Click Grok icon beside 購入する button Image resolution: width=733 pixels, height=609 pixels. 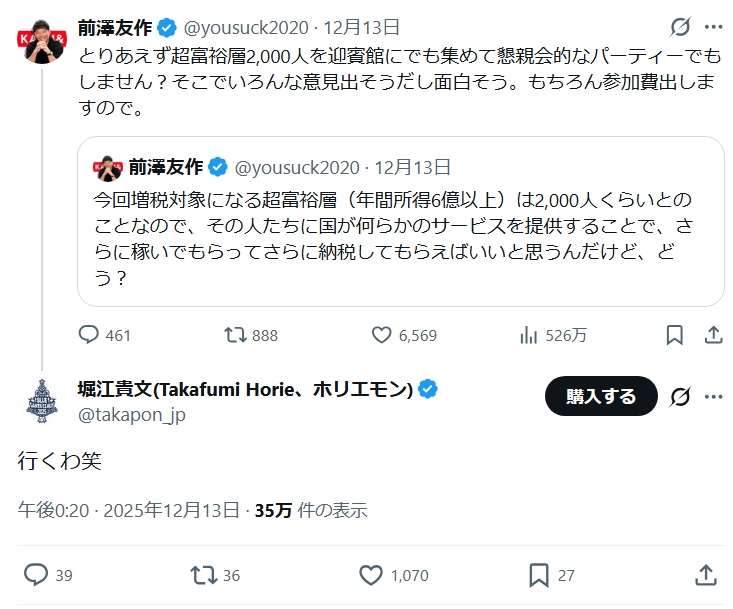[680, 397]
